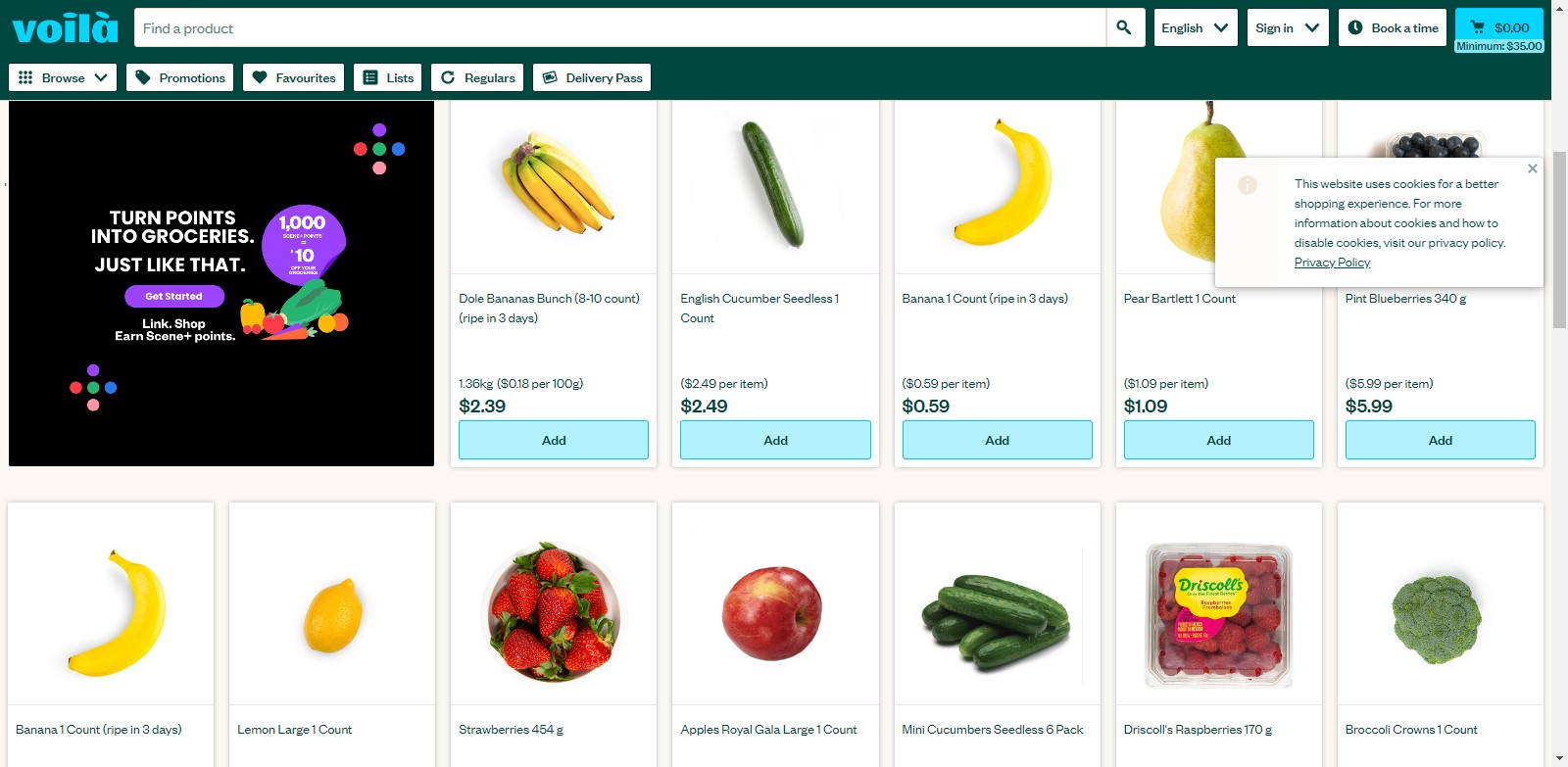Click the Book a time clock button
Screen dimensions: 1568x767
point(1393,27)
